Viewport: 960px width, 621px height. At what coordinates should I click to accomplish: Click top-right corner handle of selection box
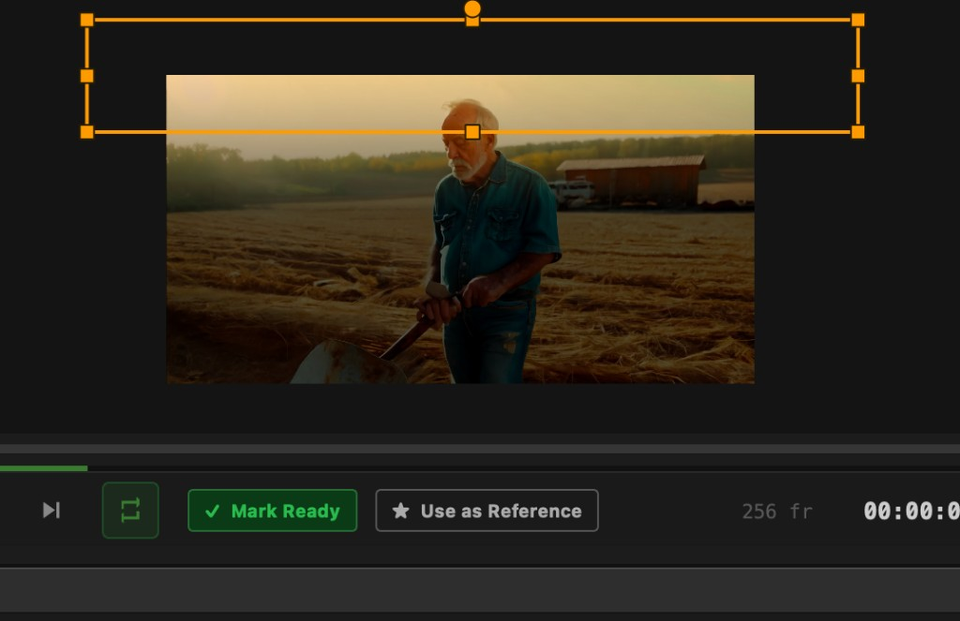tap(858, 20)
